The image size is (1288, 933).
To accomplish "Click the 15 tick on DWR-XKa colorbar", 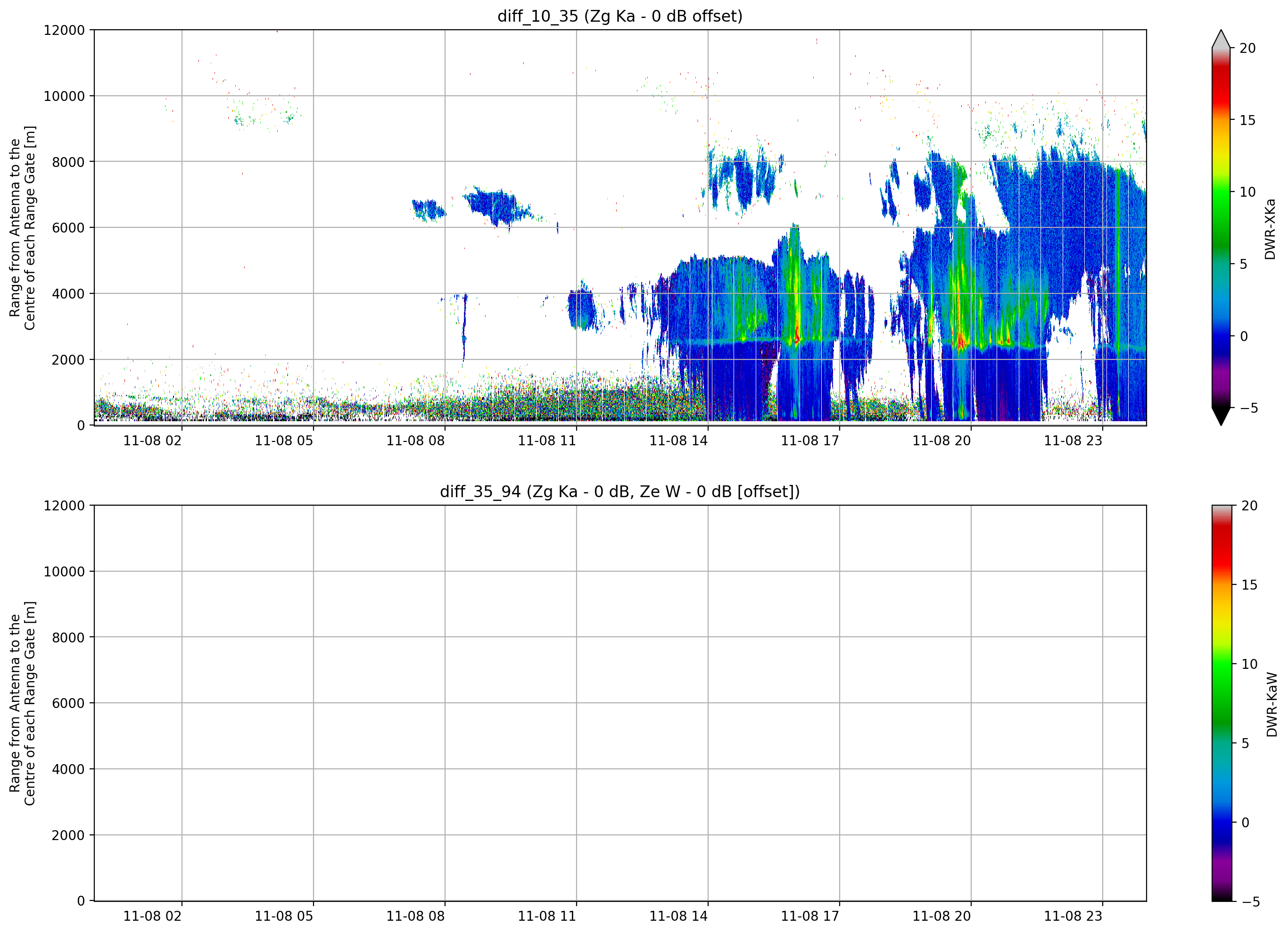I will [1247, 120].
